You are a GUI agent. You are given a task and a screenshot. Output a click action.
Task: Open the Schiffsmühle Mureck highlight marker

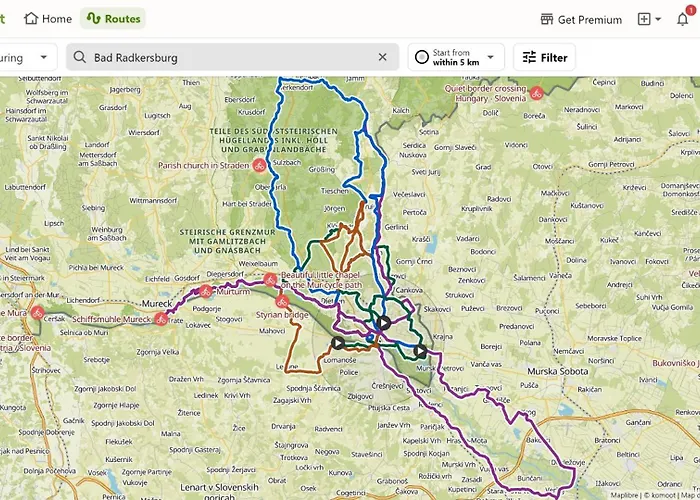tap(158, 320)
